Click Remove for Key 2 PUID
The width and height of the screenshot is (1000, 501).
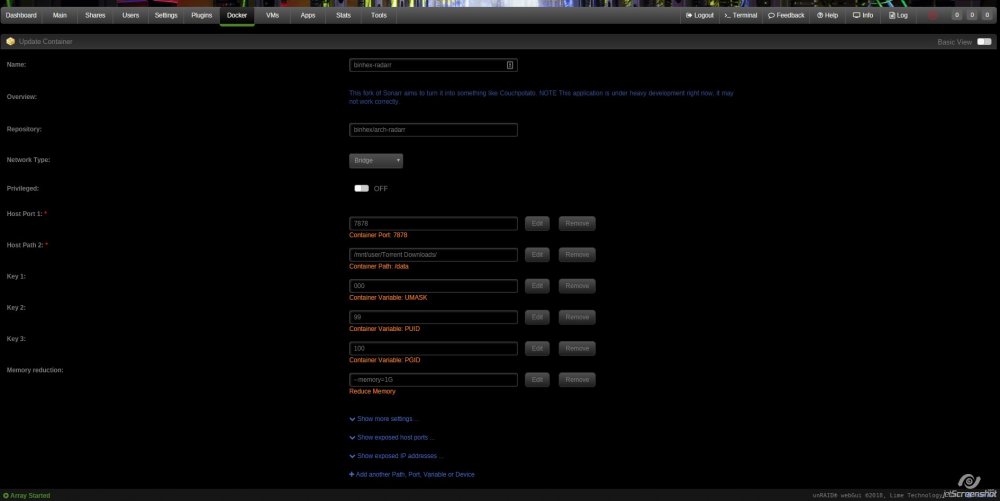click(x=577, y=317)
